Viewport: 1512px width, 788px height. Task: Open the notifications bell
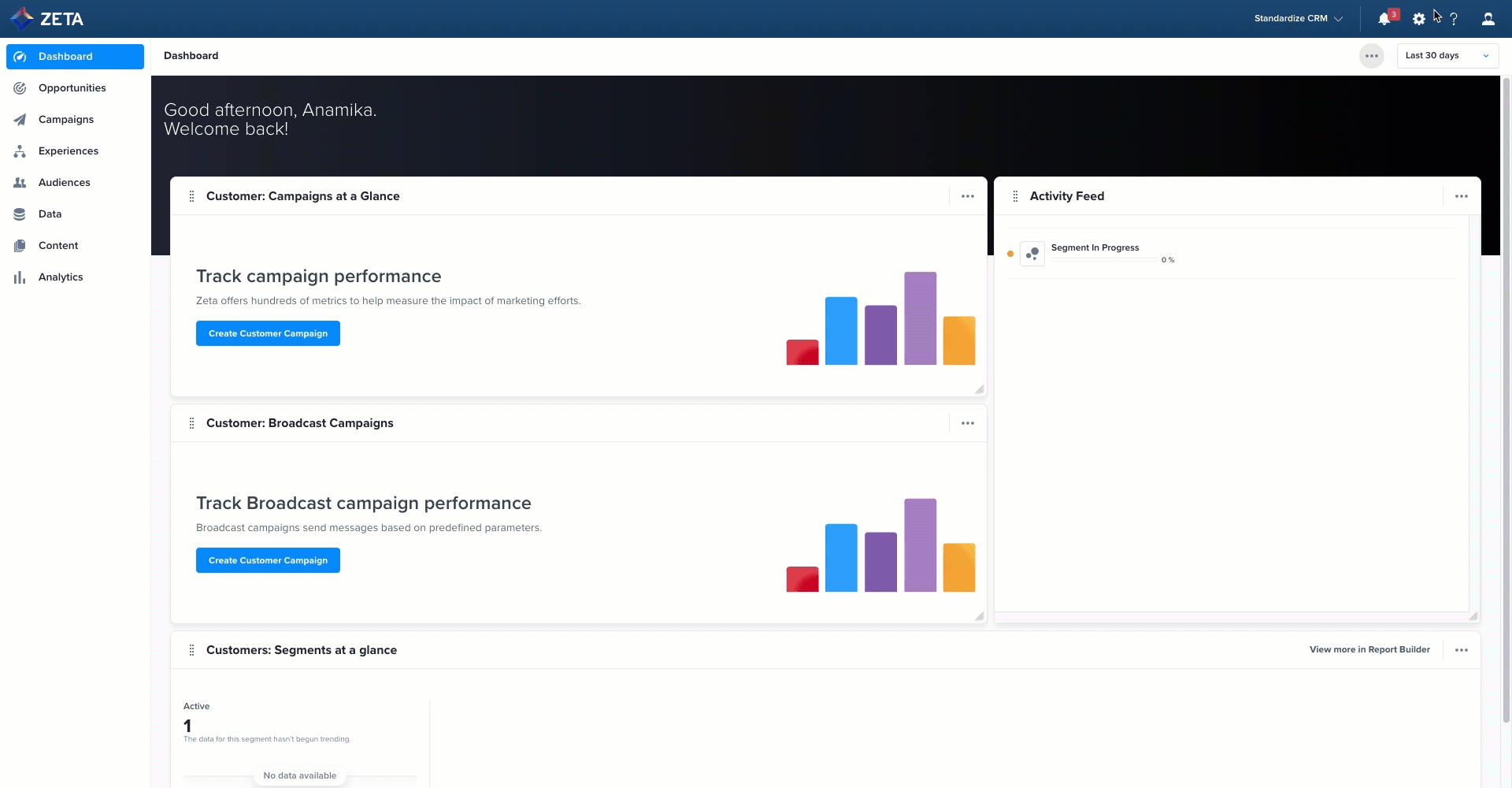coord(1384,19)
